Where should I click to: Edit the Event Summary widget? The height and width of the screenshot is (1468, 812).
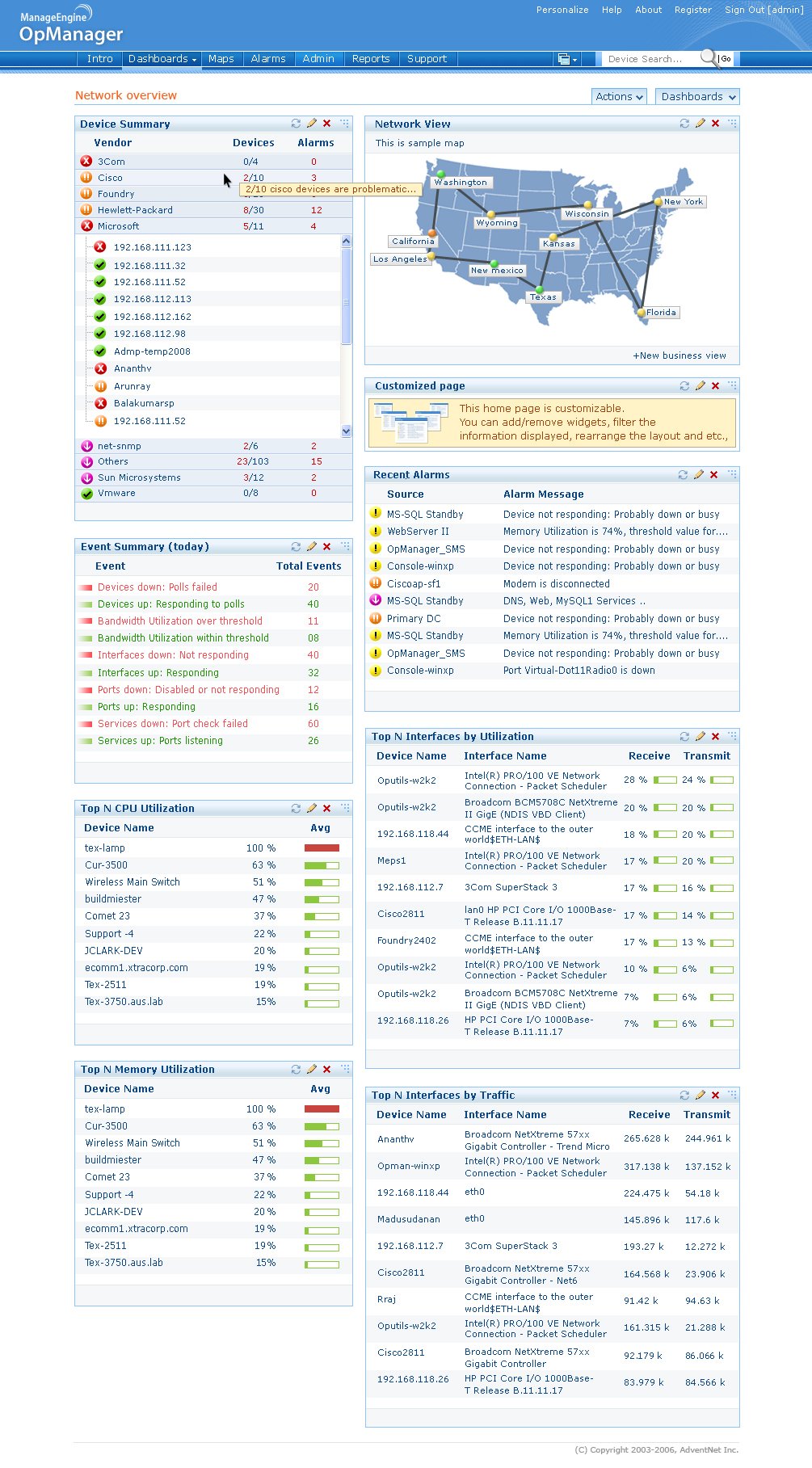(312, 547)
